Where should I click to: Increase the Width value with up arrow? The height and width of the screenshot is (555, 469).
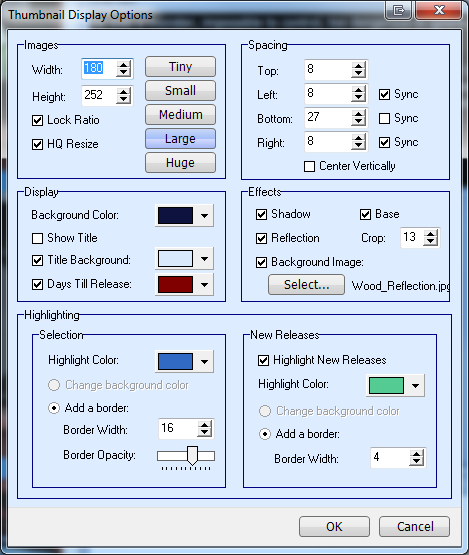pyautogui.click(x=123, y=65)
